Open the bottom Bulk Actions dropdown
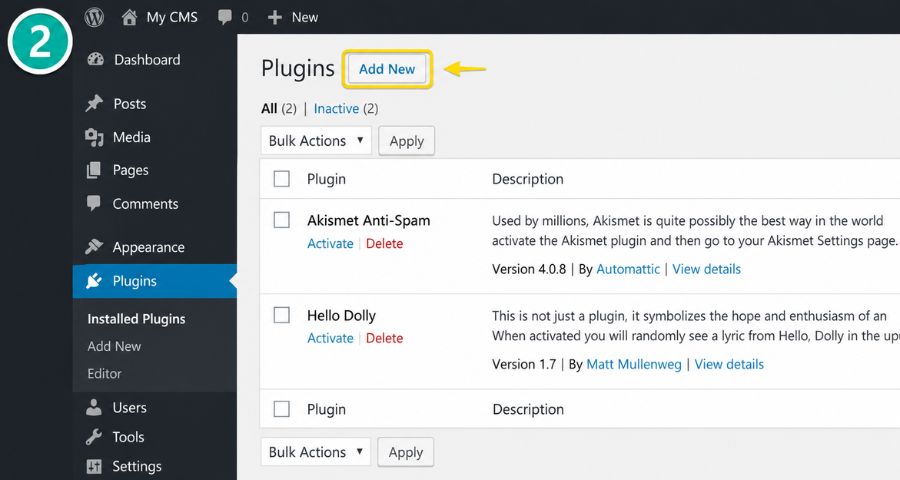Image resolution: width=900 pixels, height=480 pixels. click(x=316, y=452)
